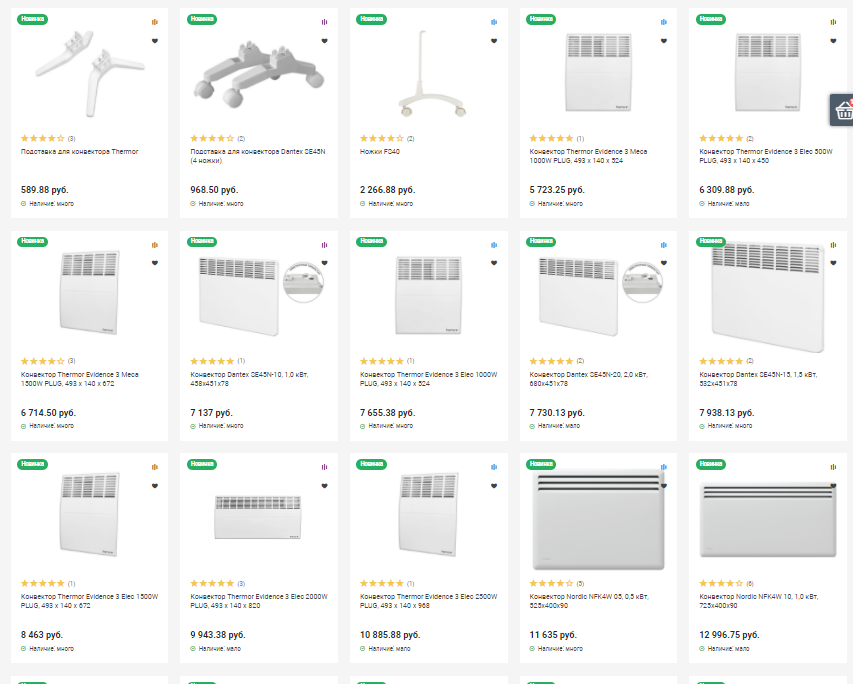Viewport: 853px width, 684px height.
Task: Click the wheeled Dantex SE45N stand image
Action: pos(259,73)
